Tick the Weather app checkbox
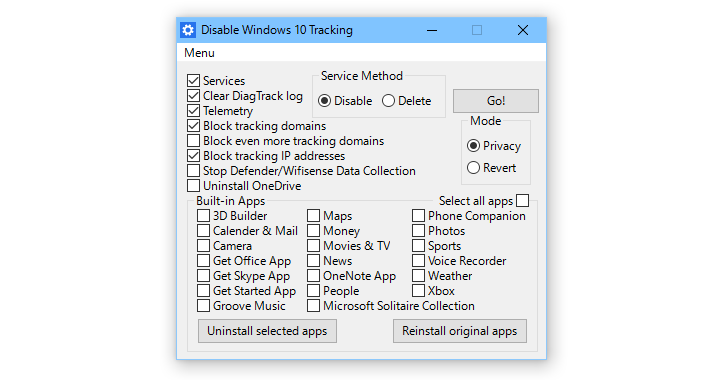 coord(418,275)
